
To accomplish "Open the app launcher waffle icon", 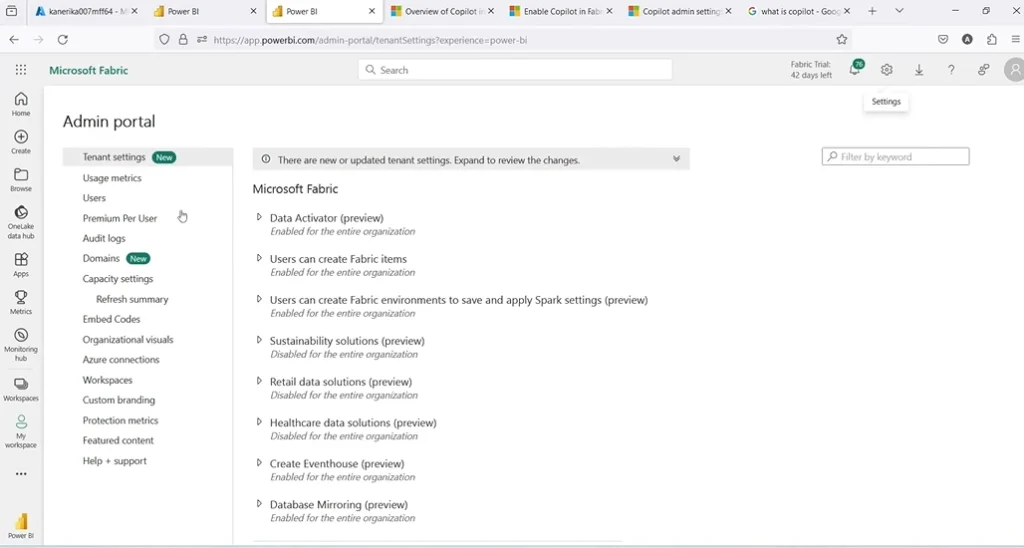I will pyautogui.click(x=21, y=70).
